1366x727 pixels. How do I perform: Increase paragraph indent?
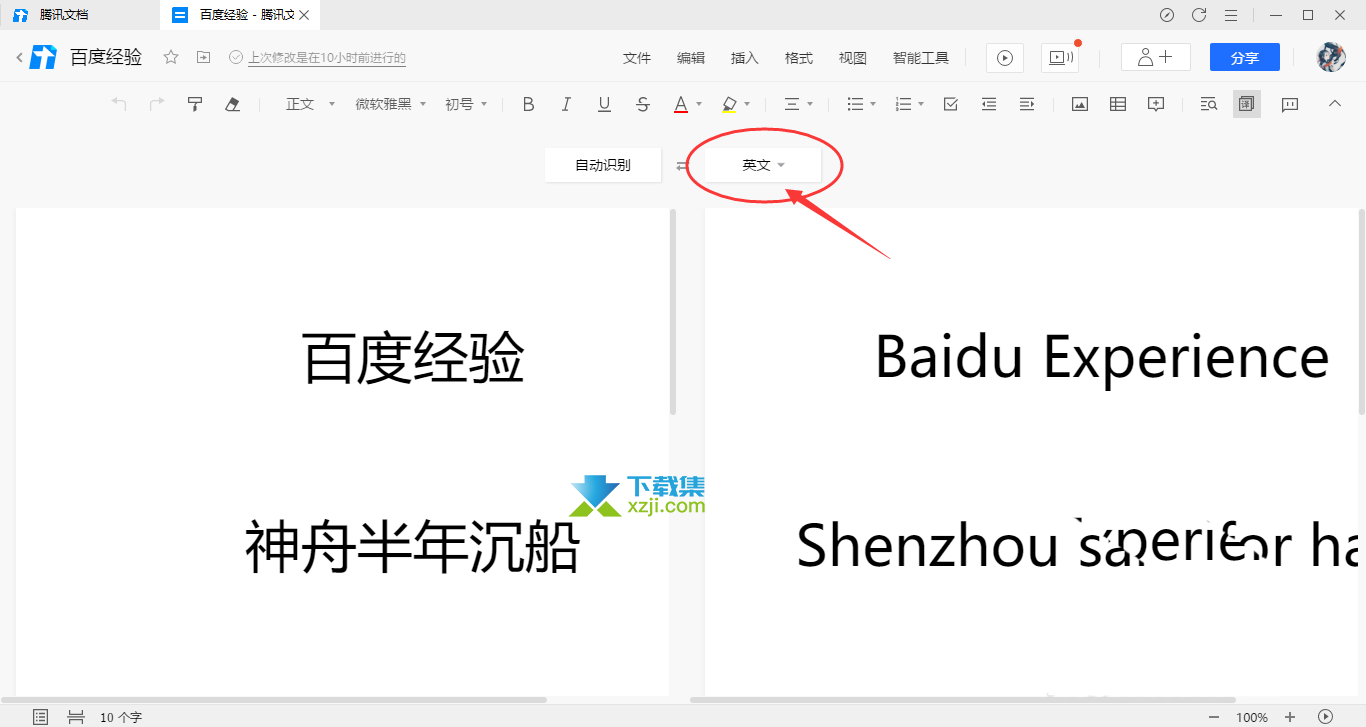click(1027, 104)
